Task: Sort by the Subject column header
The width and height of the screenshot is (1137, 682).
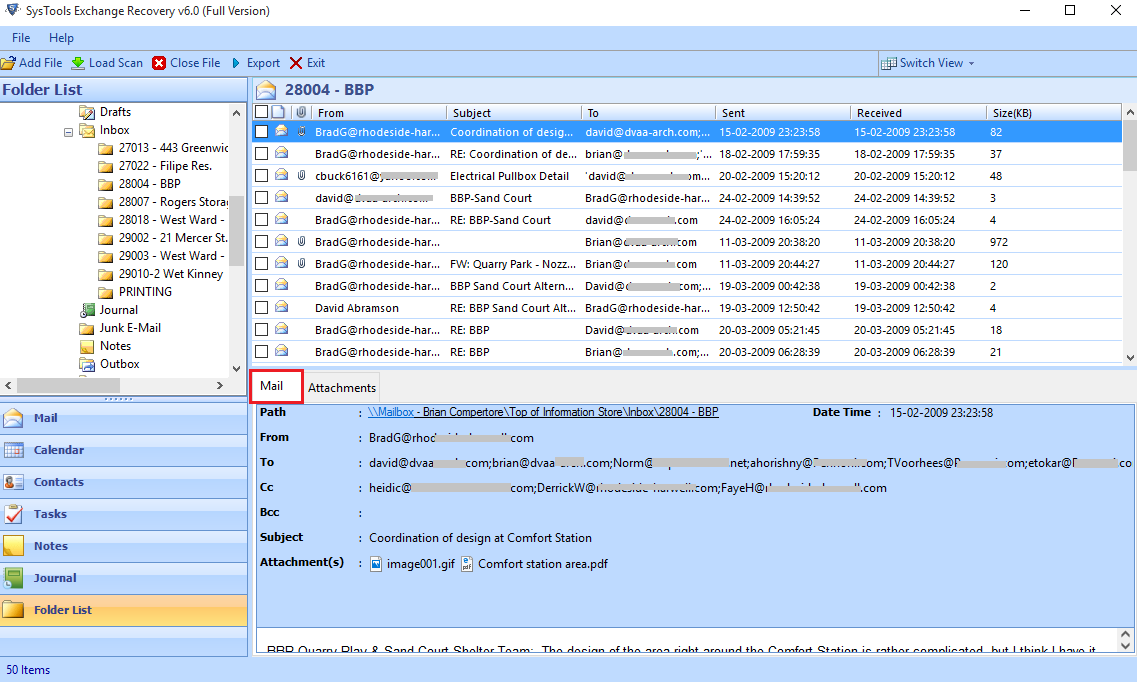Action: pyautogui.click(x=513, y=113)
